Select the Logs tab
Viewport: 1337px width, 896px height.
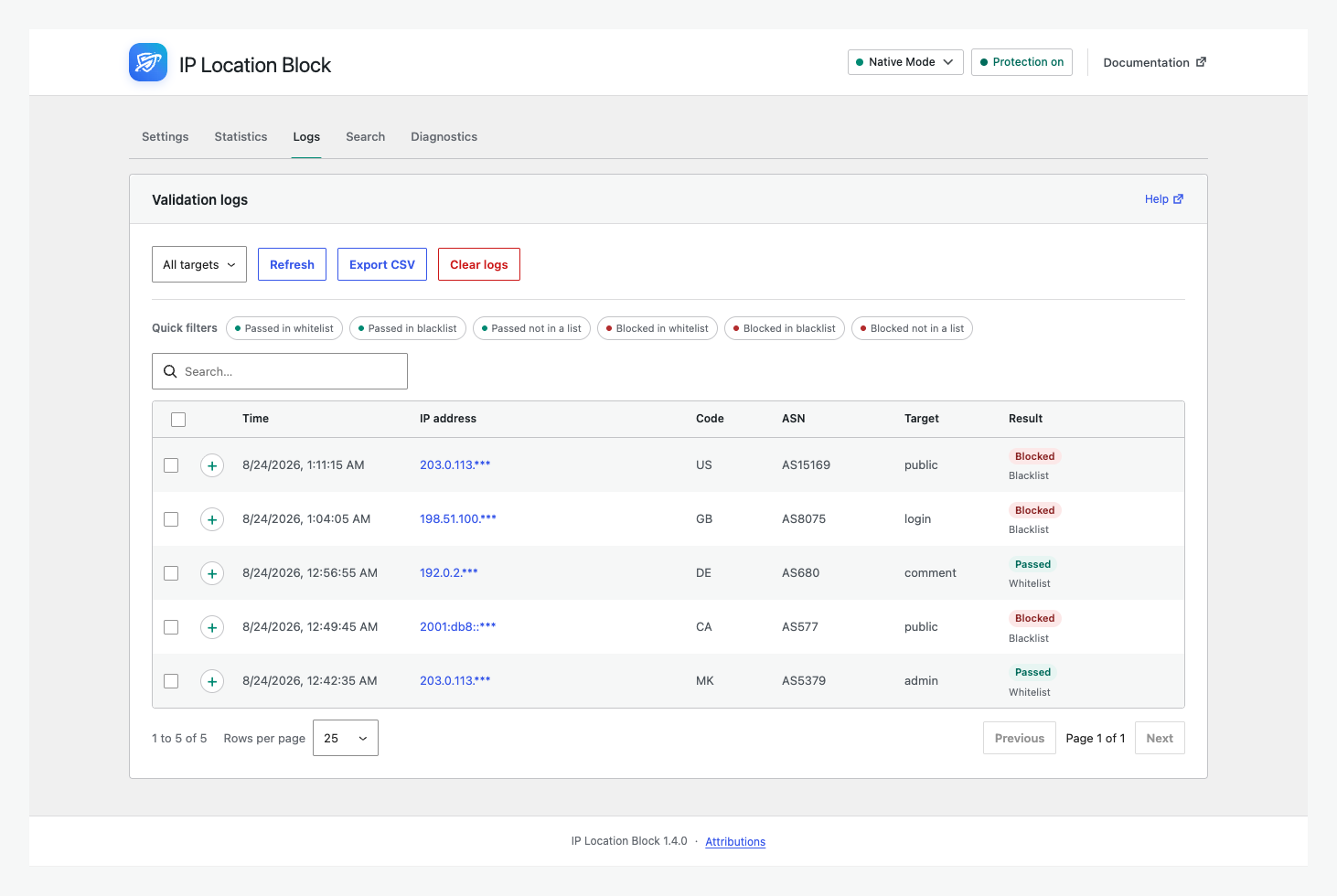306,136
